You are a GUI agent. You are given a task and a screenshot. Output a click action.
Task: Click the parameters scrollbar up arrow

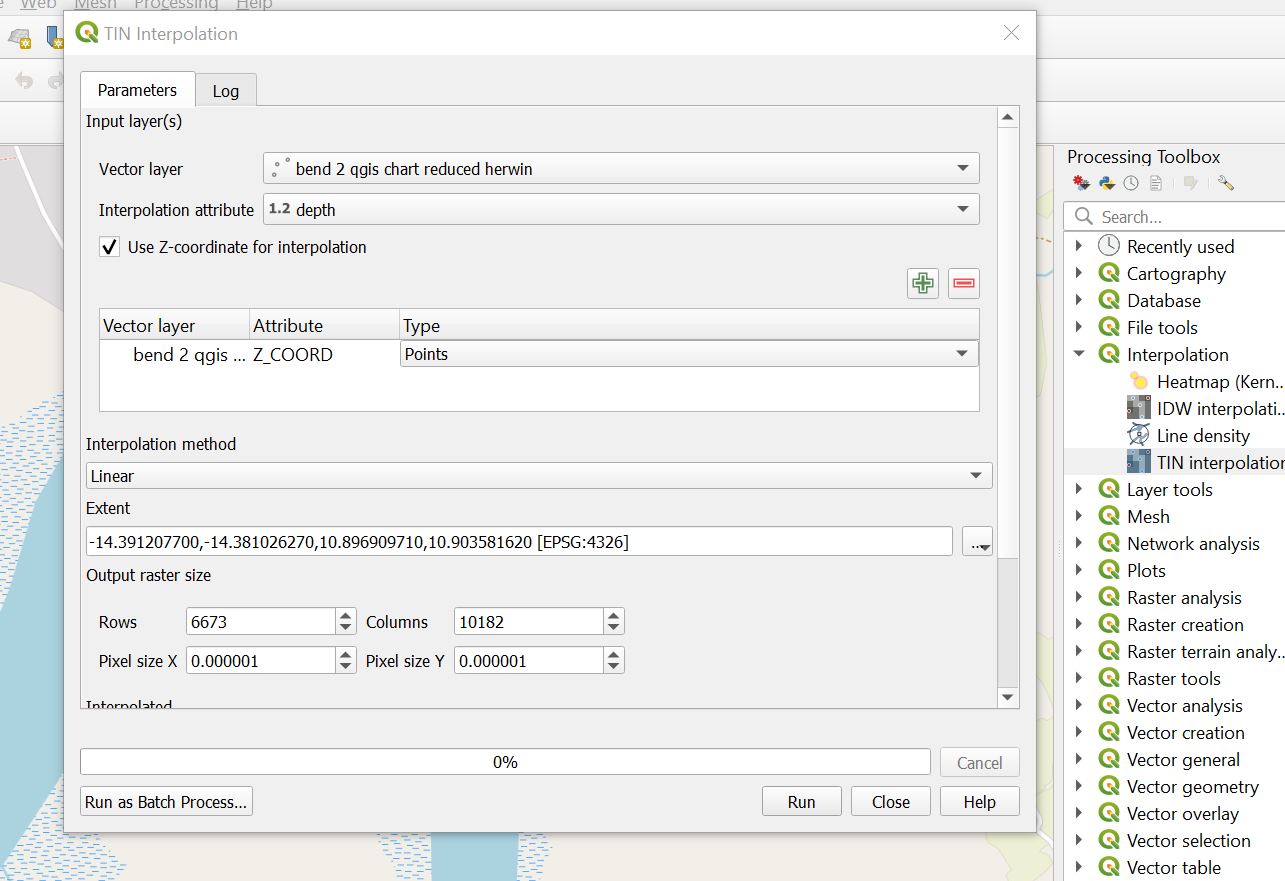pos(1008,118)
